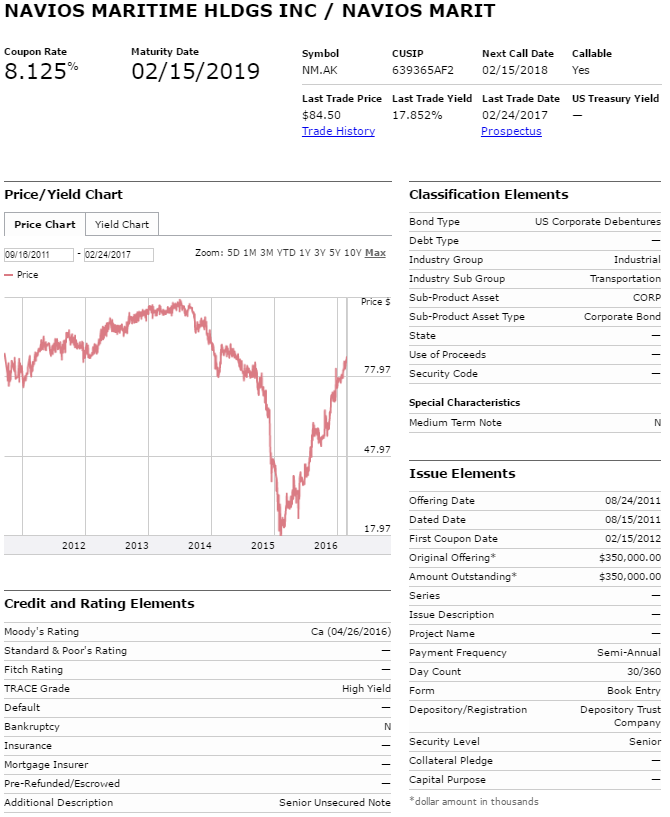Set chart zoom to YTD

click(x=286, y=253)
